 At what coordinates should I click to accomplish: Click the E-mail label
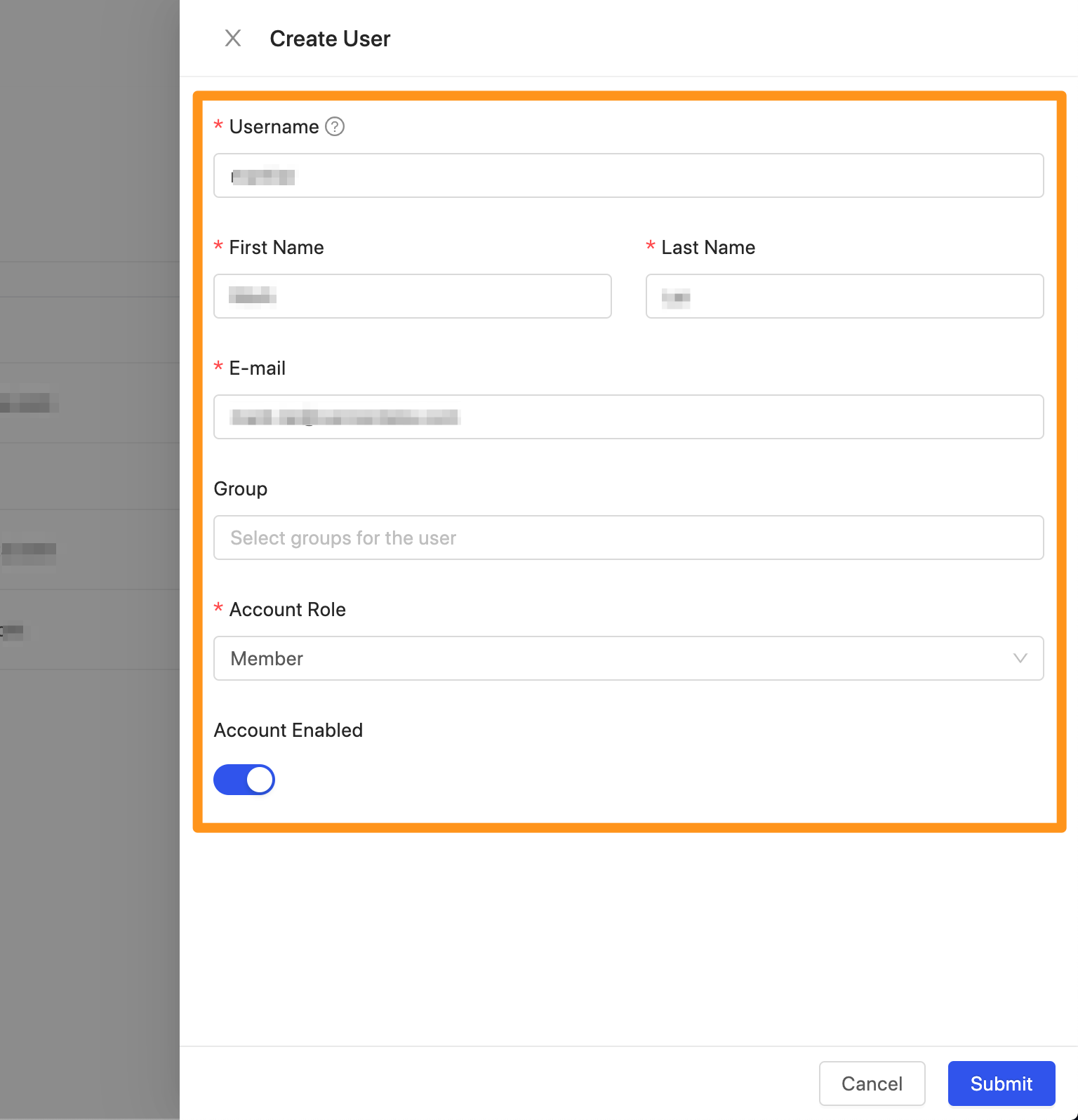click(258, 368)
